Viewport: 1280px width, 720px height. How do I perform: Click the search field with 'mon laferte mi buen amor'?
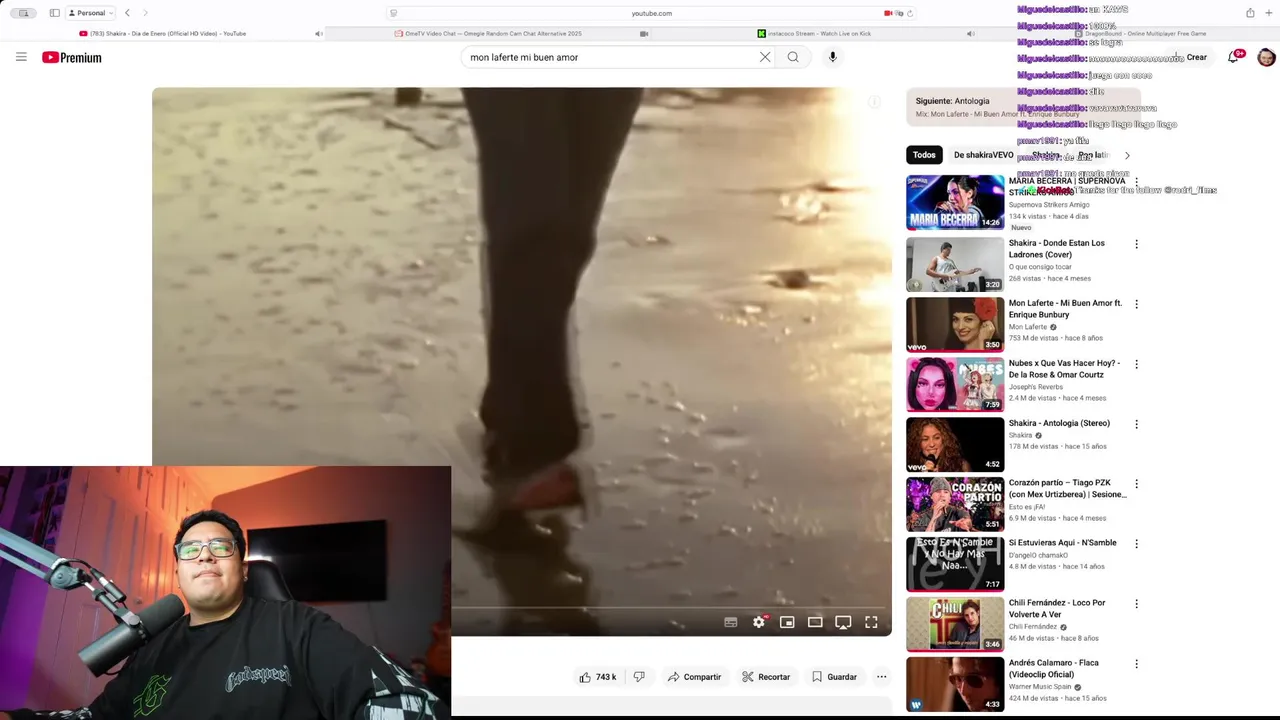[610, 57]
